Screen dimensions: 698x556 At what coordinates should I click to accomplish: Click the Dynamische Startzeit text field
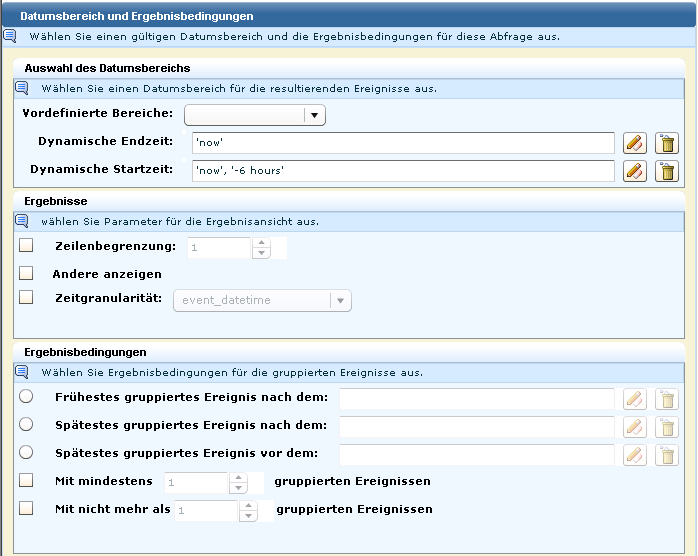tap(402, 171)
